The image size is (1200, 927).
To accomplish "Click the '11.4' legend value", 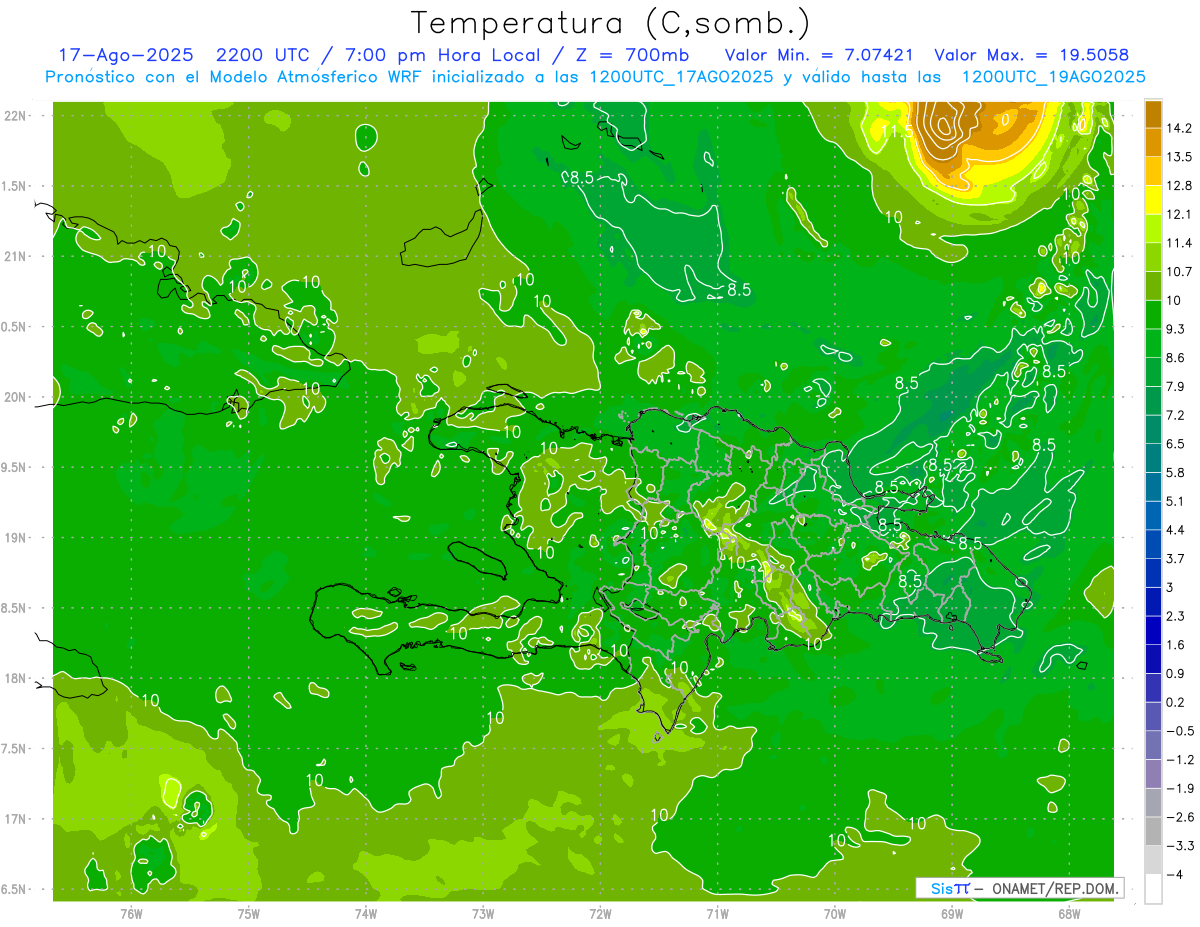I will pyautogui.click(x=1180, y=243).
